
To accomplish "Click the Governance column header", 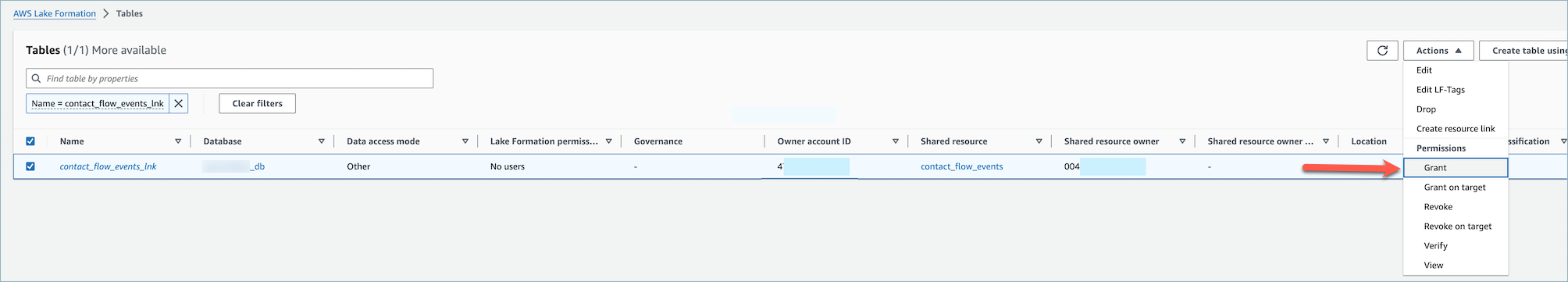I will pos(658,141).
